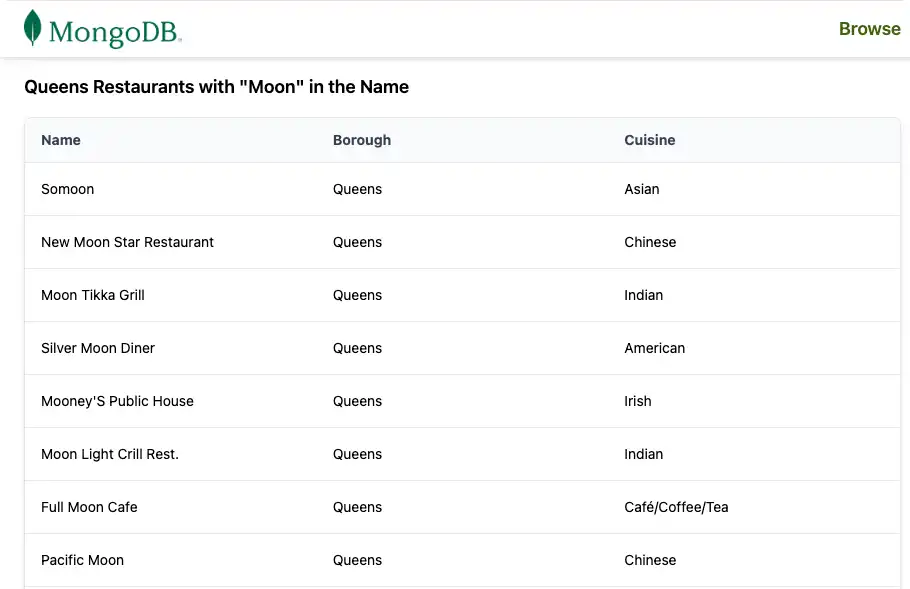910x589 pixels.
Task: Click the Full Moon Cafe name
Action: click(x=89, y=507)
